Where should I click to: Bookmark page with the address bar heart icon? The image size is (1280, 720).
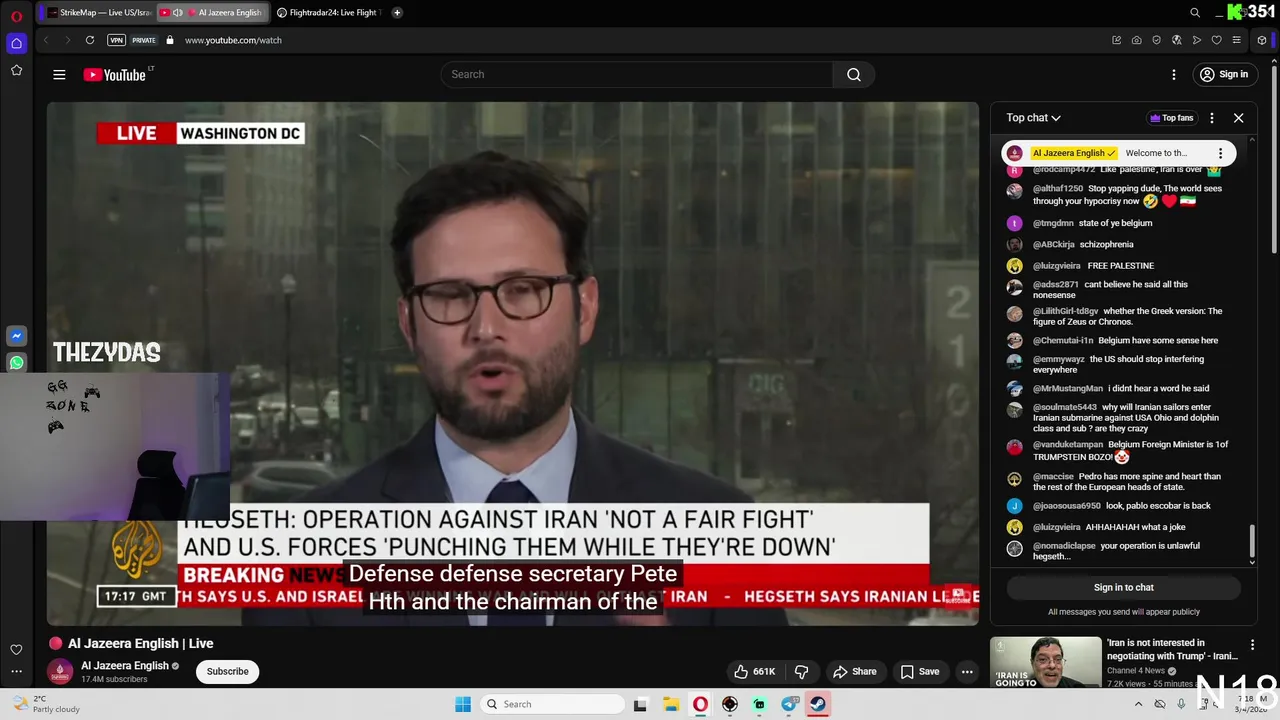point(1217,40)
